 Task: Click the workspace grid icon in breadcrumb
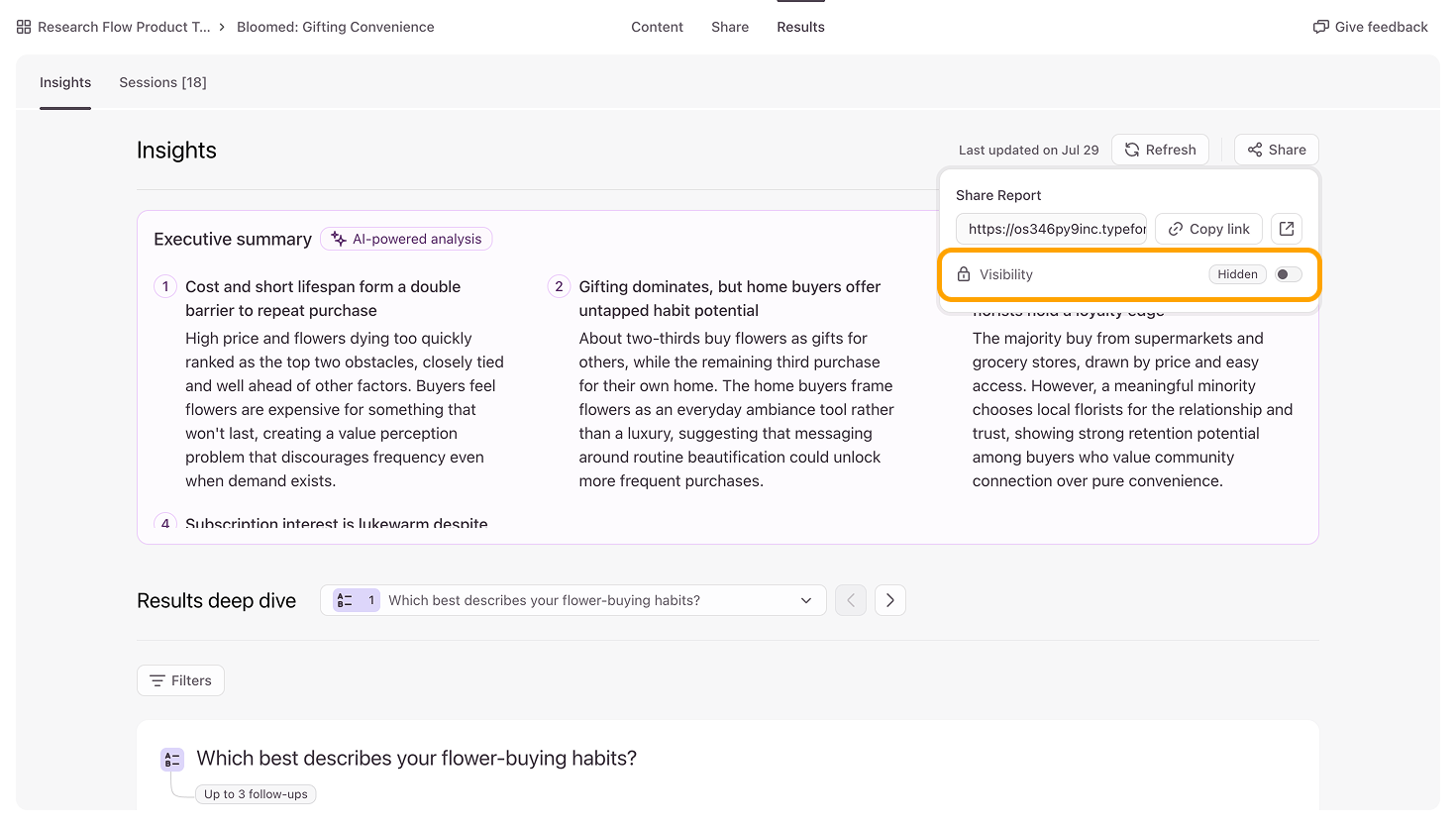pos(24,27)
